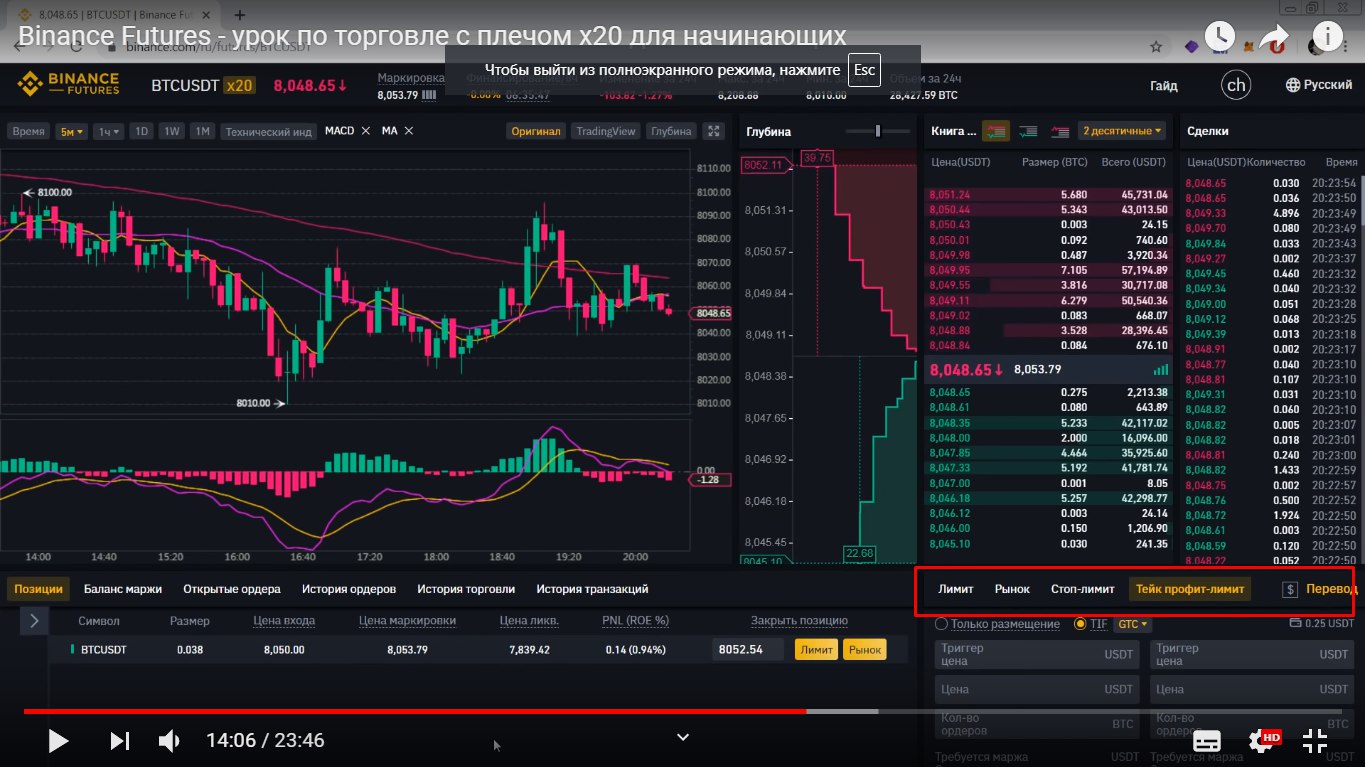This screenshot has width=1365, height=767.
Task: Expand chart to fullscreen icon
Action: 713,131
